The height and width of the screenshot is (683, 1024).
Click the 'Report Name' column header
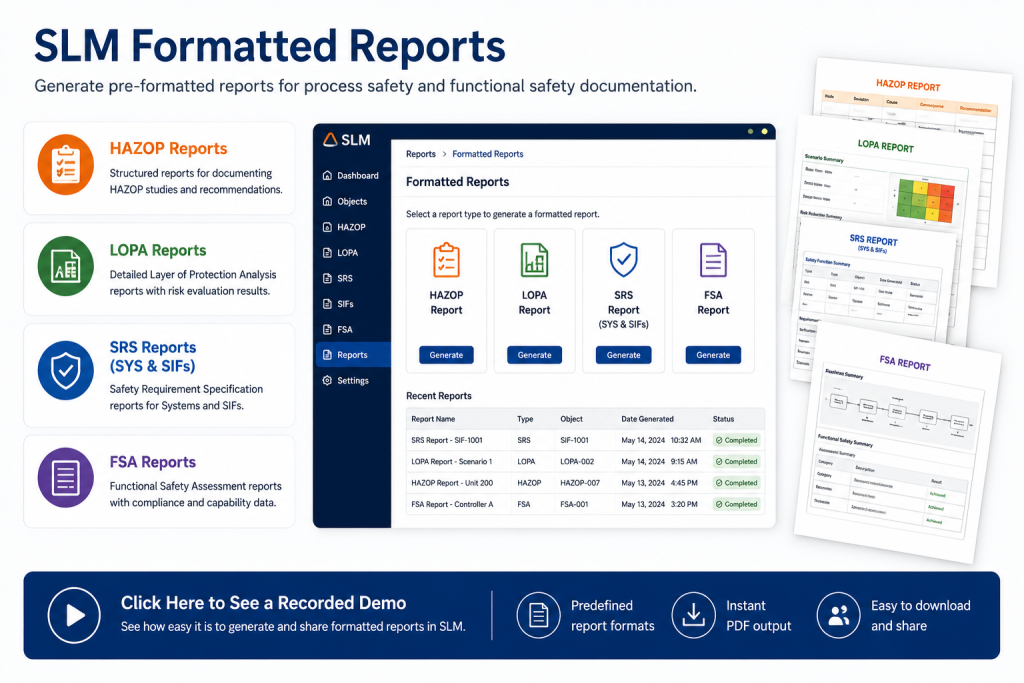[x=433, y=419]
